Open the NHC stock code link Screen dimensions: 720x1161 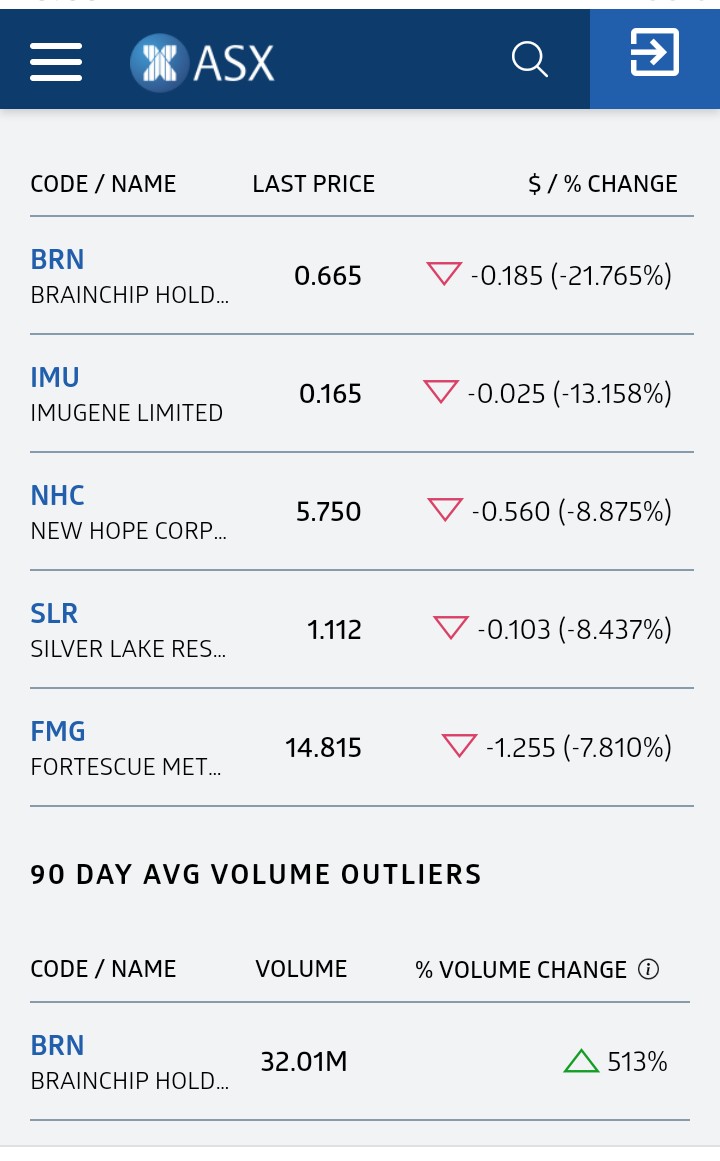coord(57,496)
